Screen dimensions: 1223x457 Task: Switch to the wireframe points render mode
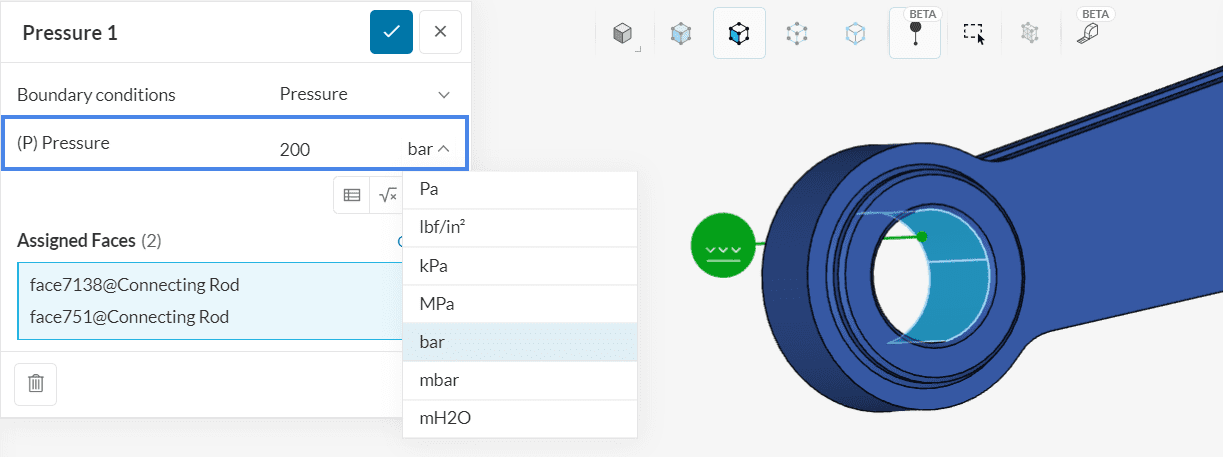coord(797,34)
